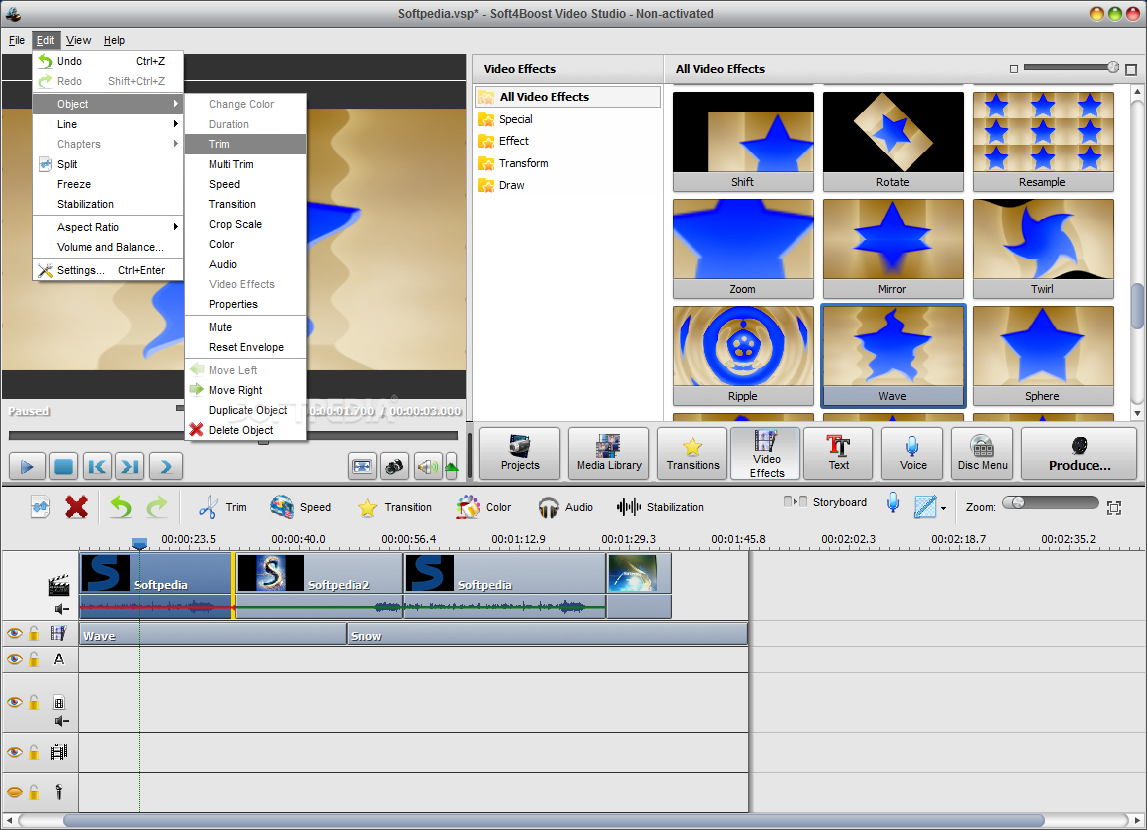Choose Delete Object menu entry
The height and width of the screenshot is (830, 1147).
[x=246, y=430]
